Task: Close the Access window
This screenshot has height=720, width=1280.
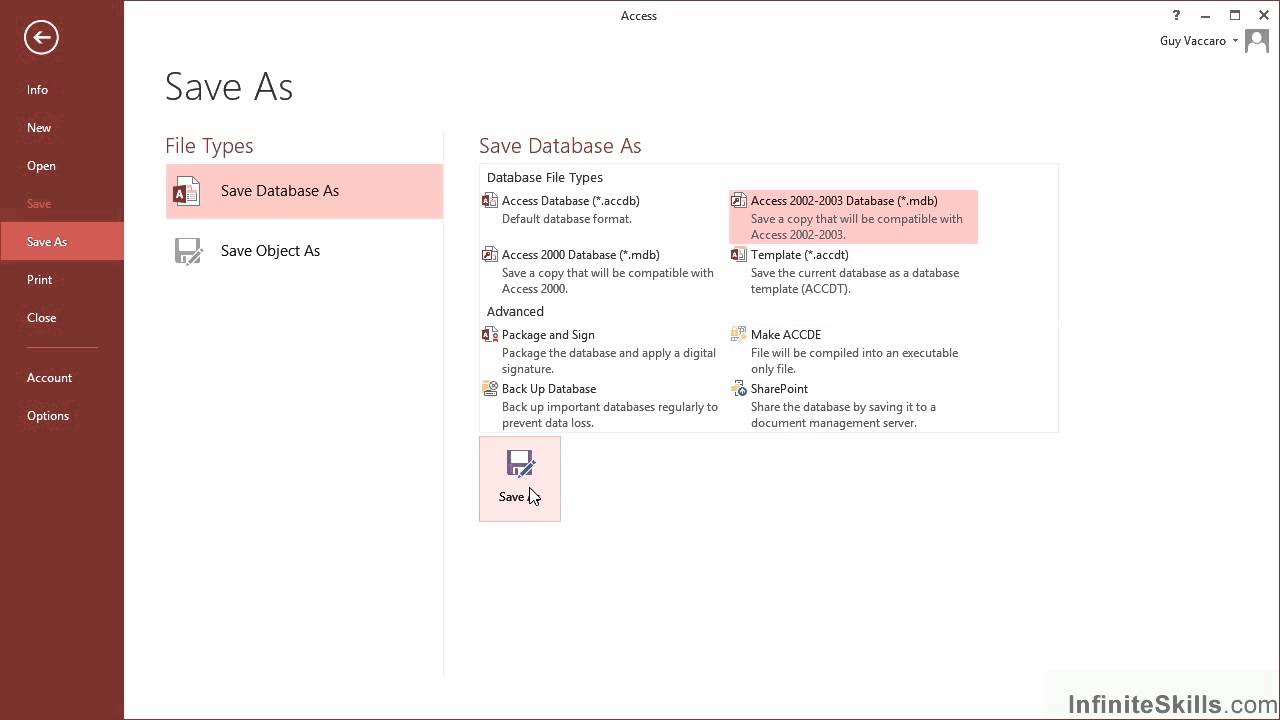Action: (1264, 15)
